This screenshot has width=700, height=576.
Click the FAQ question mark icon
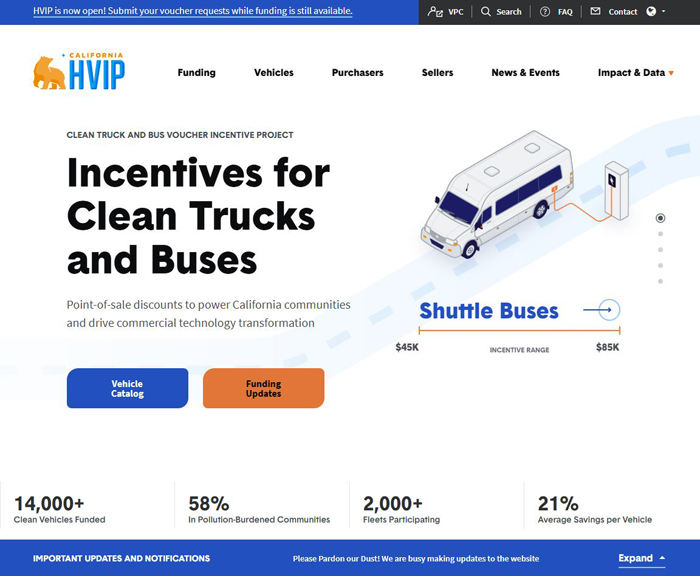pyautogui.click(x=545, y=12)
